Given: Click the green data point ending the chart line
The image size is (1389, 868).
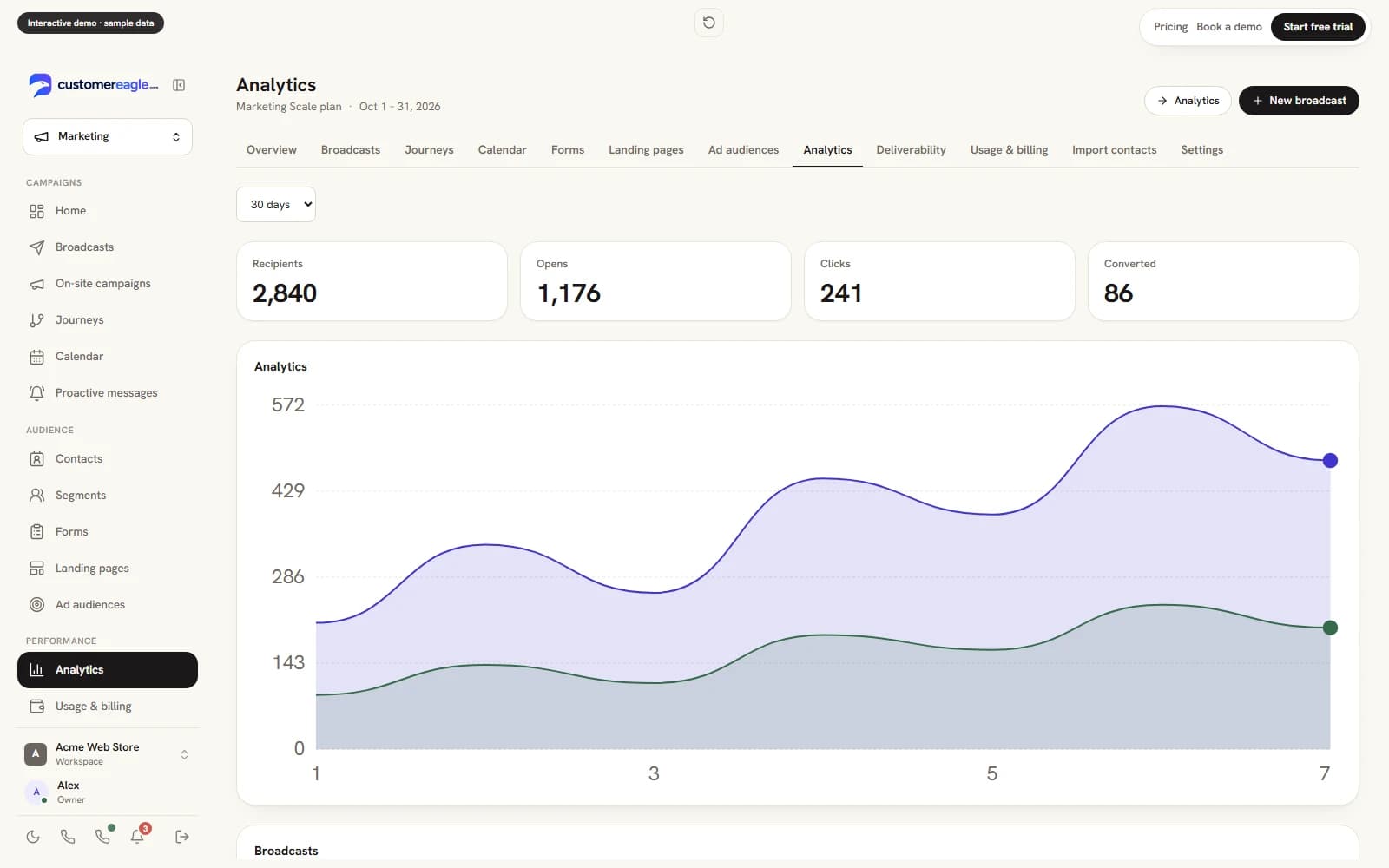Looking at the screenshot, I should tap(1330, 628).
